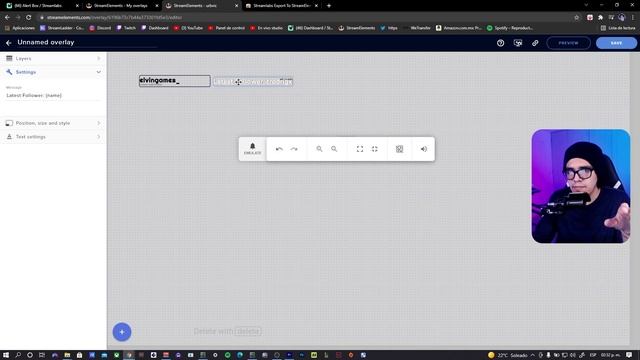This screenshot has width=640, height=360.
Task: Click the browser back arrow
Action: click(7, 18)
